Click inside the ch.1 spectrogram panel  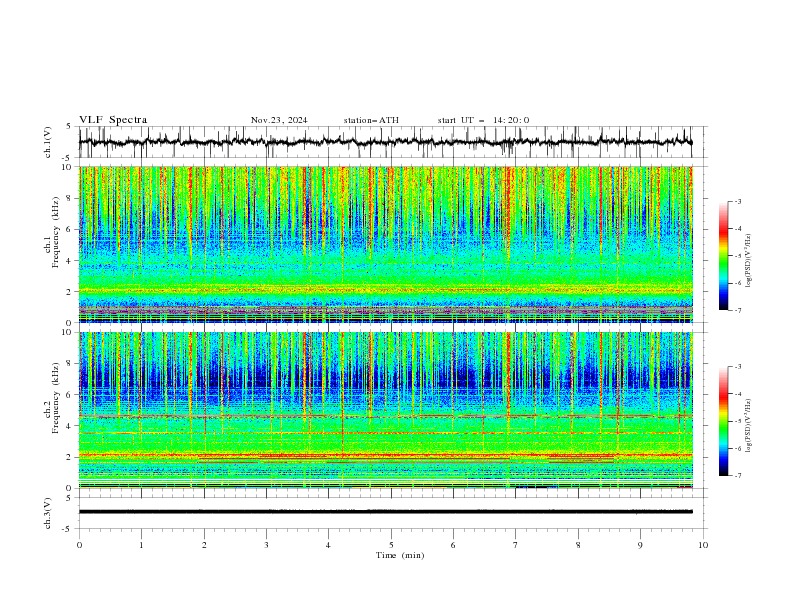click(x=385, y=244)
